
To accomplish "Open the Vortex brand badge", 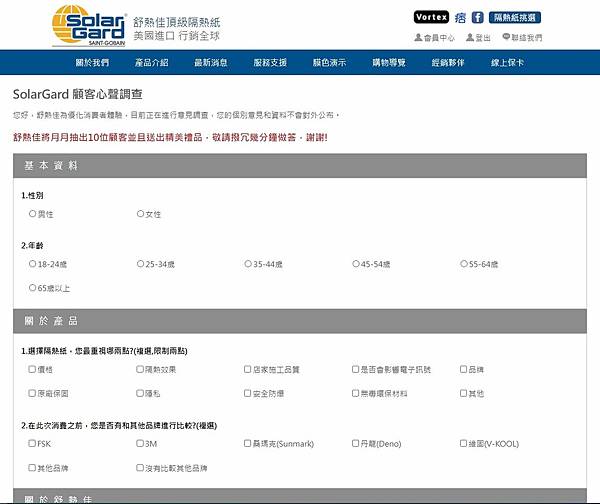I will [x=431, y=17].
